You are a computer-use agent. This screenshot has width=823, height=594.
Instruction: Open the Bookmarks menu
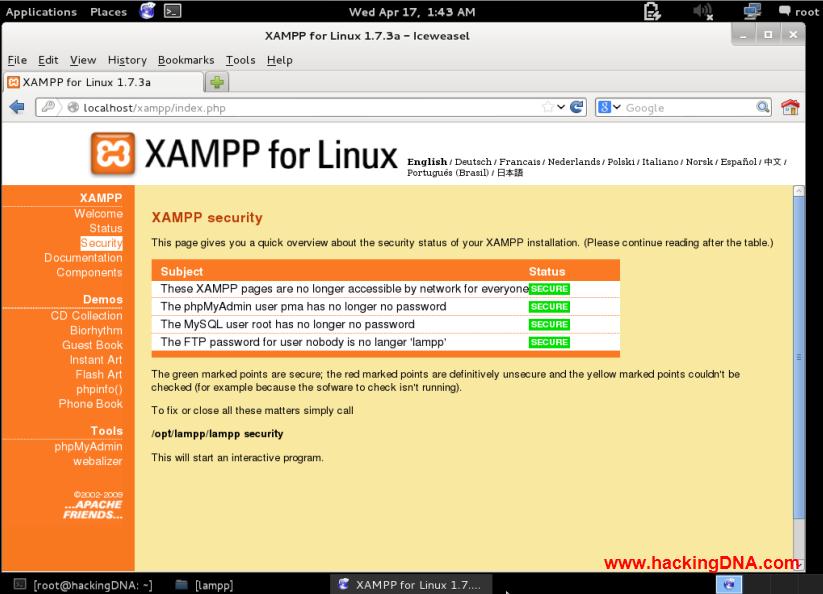186,60
